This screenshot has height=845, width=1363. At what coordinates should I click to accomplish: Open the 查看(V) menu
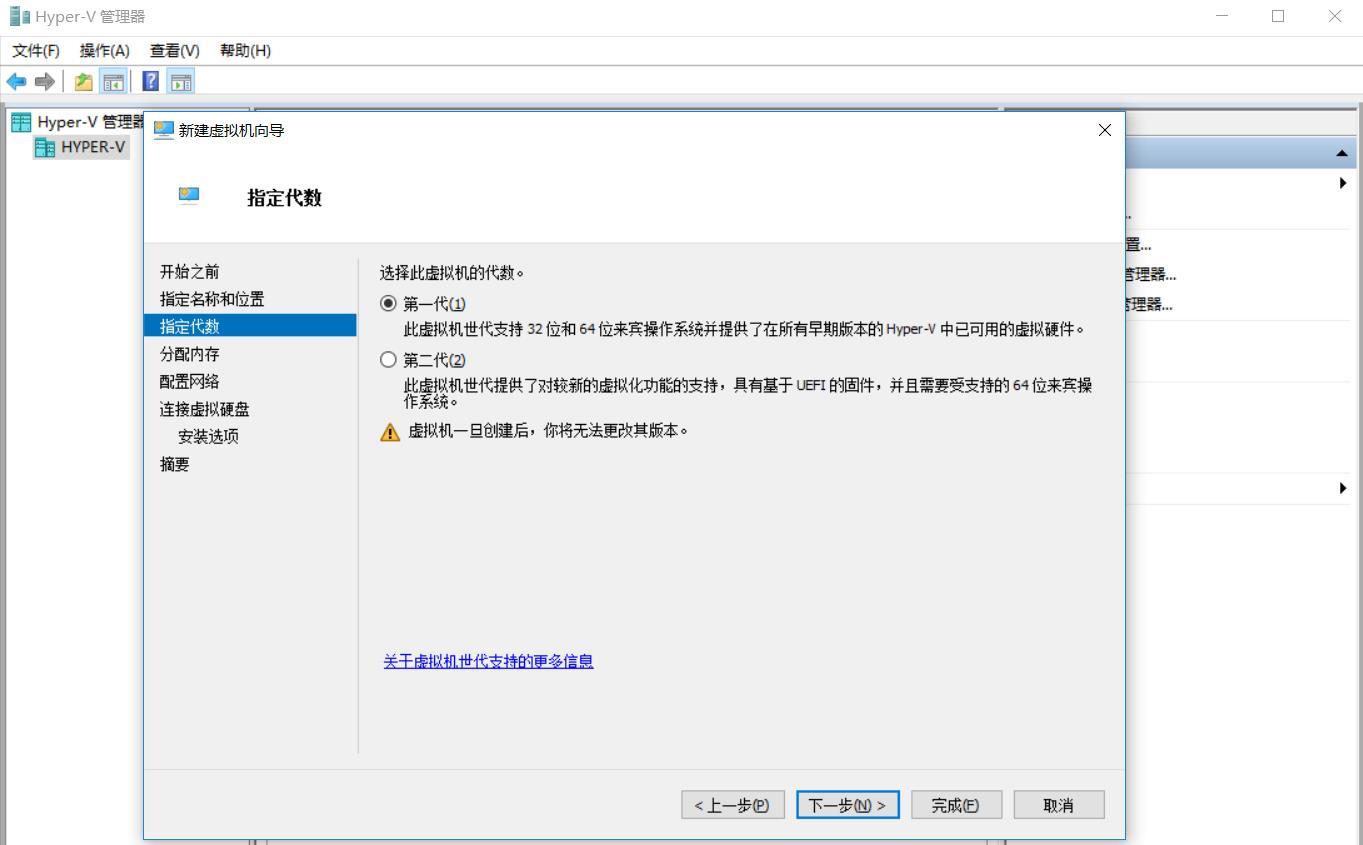pyautogui.click(x=175, y=50)
